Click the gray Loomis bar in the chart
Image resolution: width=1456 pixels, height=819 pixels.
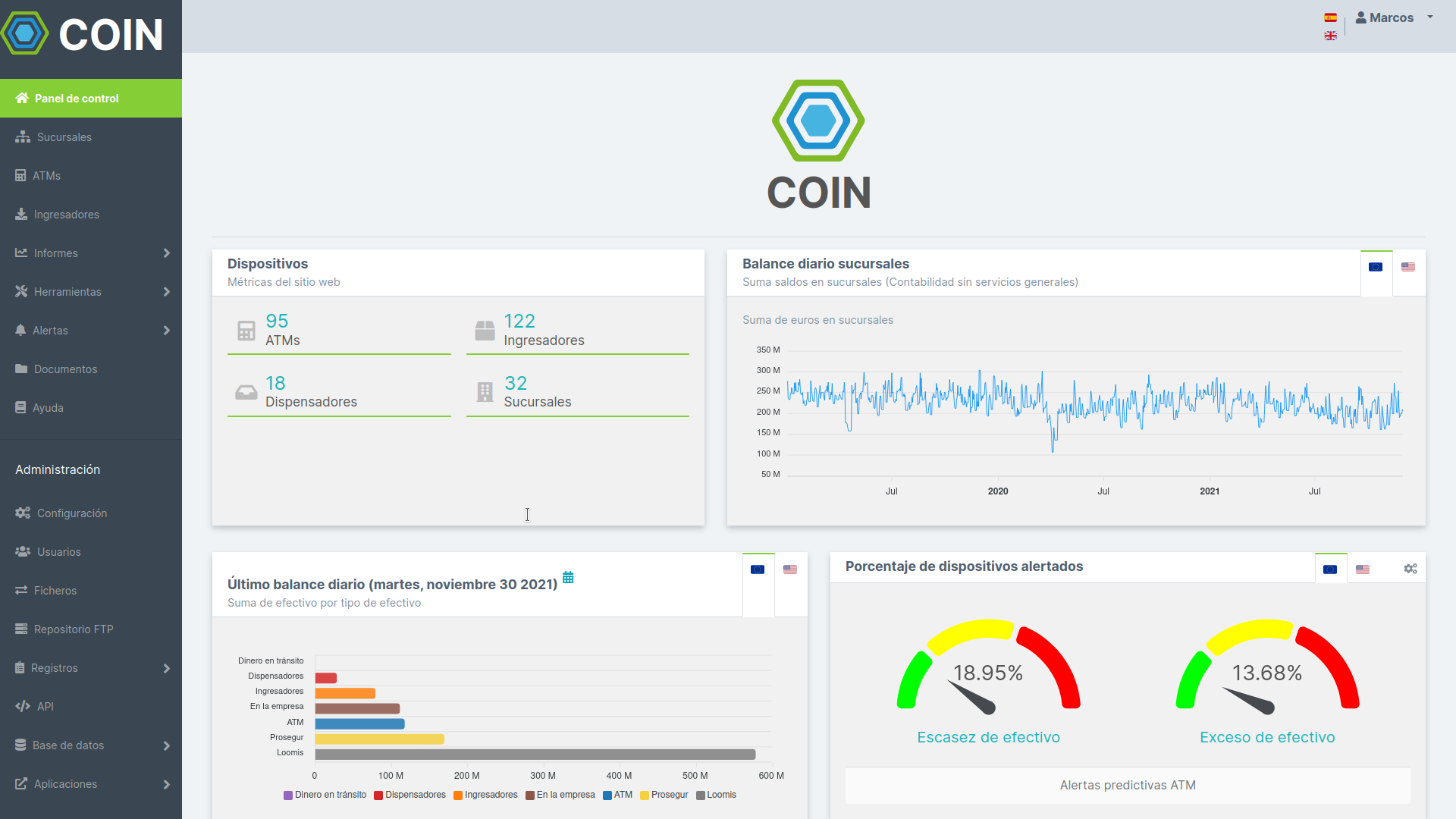click(535, 754)
